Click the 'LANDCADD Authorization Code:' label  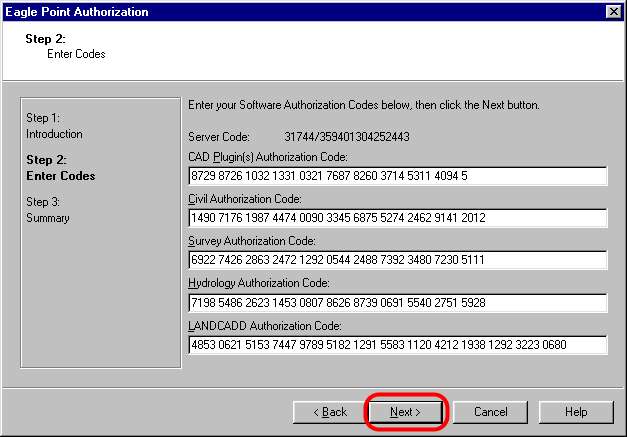coord(265,326)
